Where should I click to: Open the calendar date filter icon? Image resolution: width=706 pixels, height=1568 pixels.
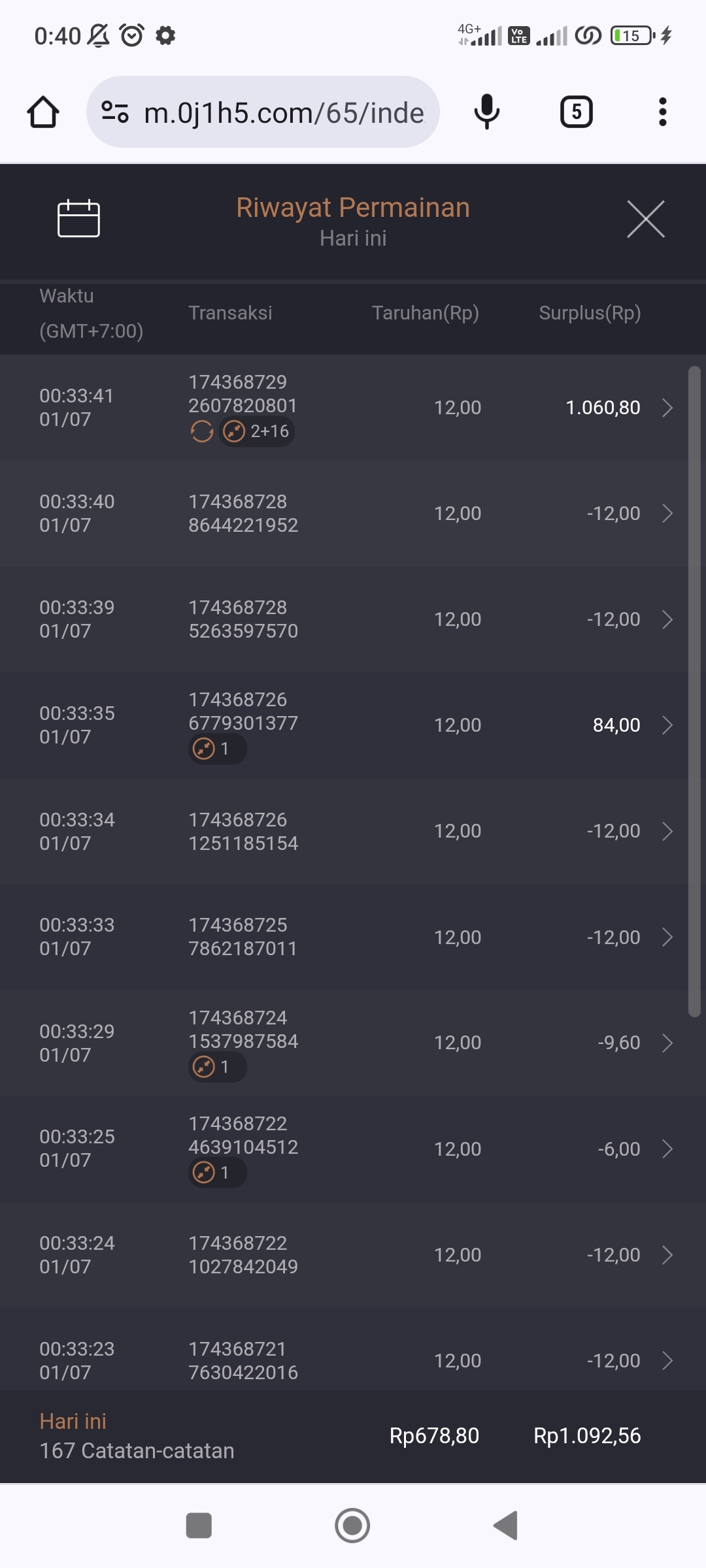pos(78,218)
